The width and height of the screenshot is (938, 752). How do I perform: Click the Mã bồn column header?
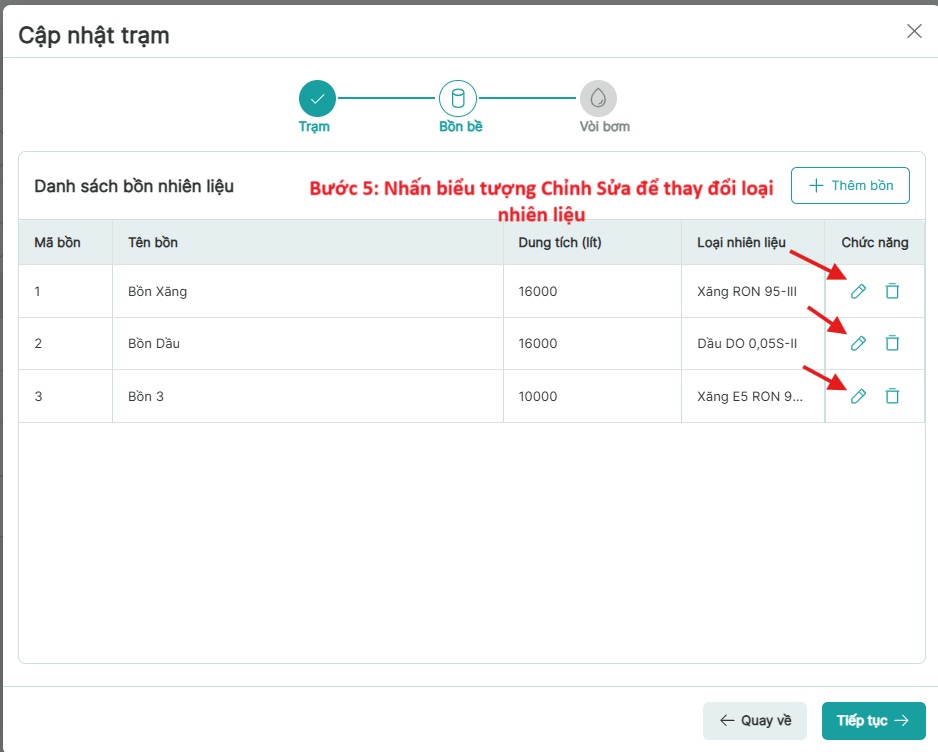(x=57, y=242)
